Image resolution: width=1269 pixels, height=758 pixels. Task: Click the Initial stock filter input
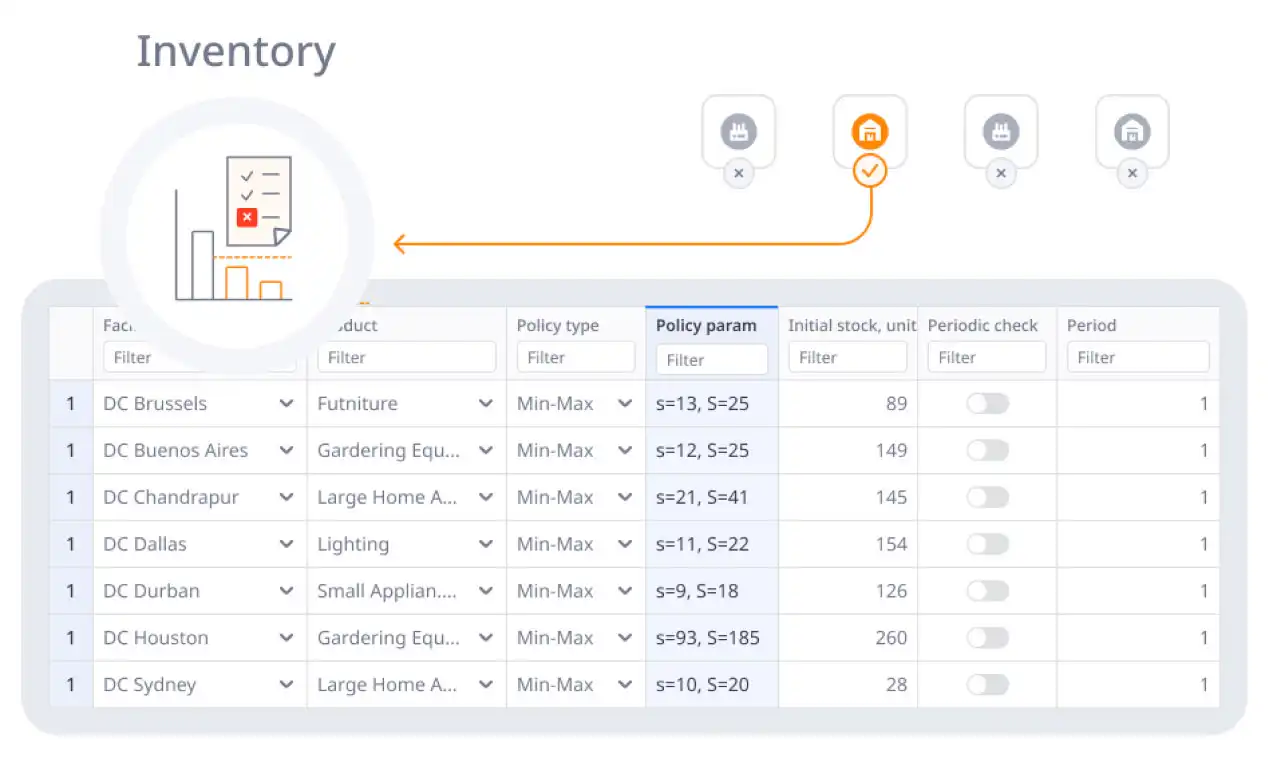847,357
